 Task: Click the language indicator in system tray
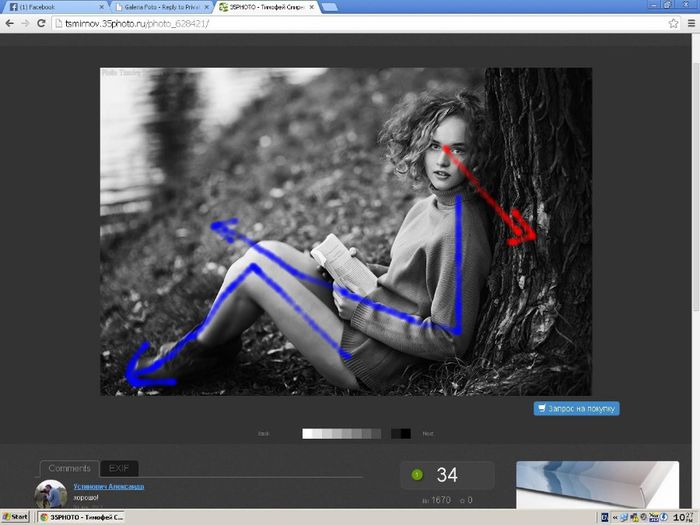pyautogui.click(x=605, y=517)
